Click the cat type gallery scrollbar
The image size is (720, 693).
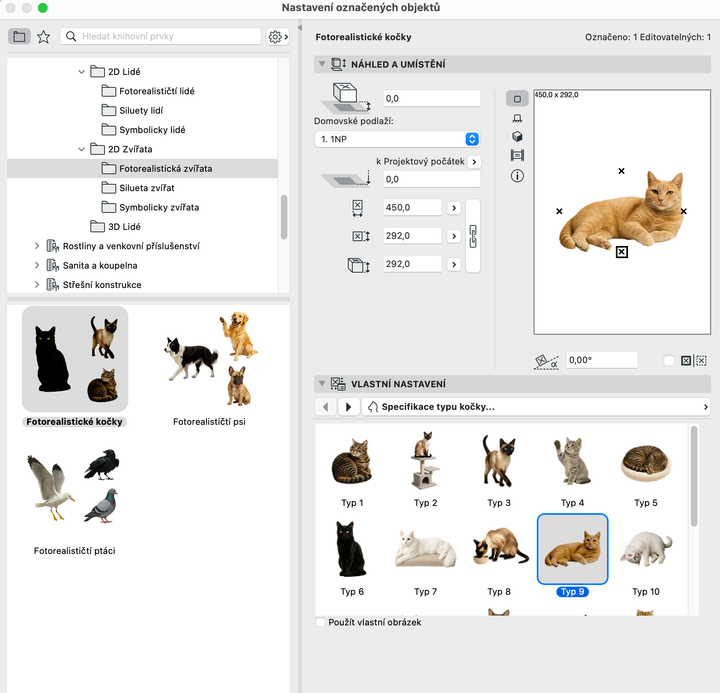(694, 476)
